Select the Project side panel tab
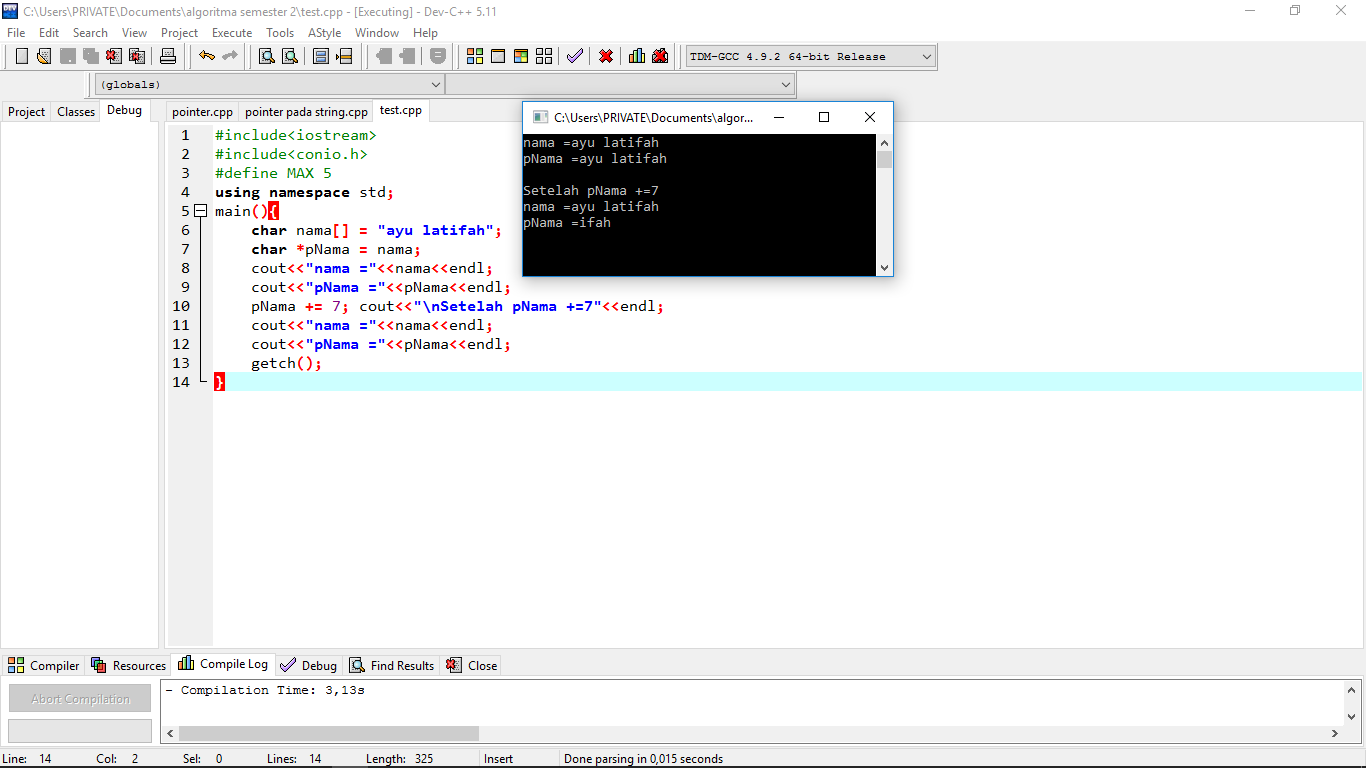1366x768 pixels. [x=27, y=112]
